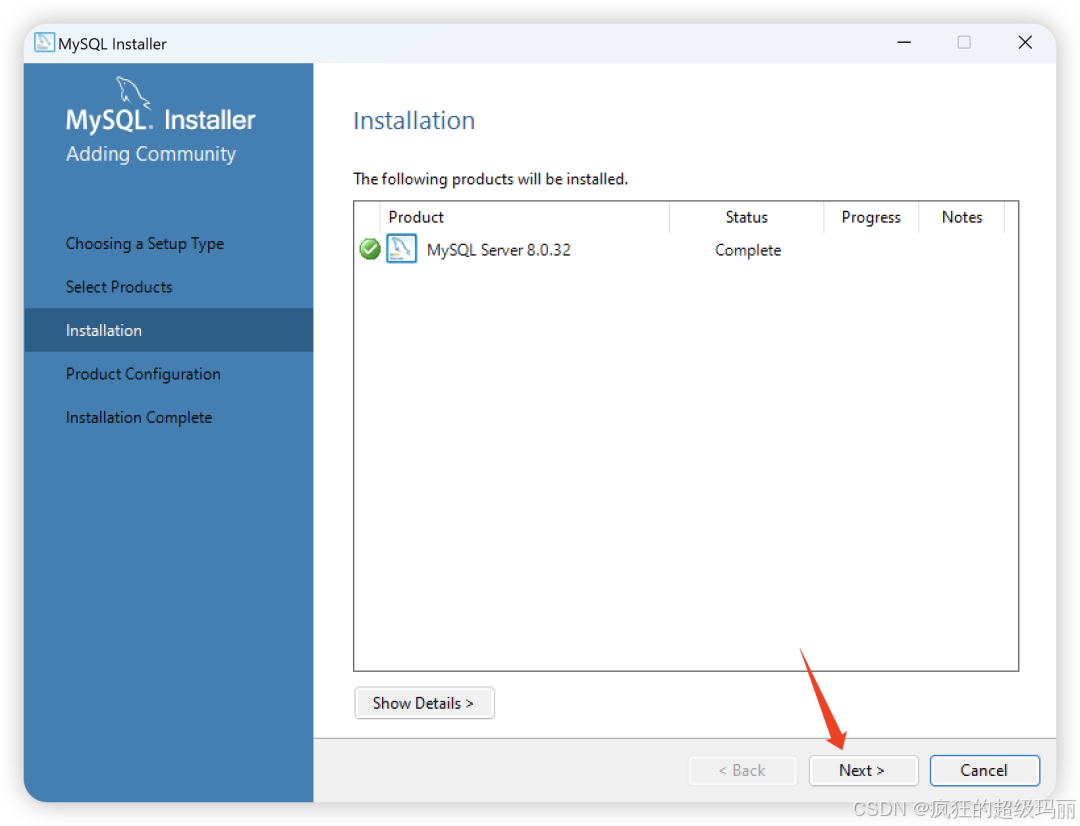Click the maximize window button
Screen dimensions: 1080x826
pos(964,43)
